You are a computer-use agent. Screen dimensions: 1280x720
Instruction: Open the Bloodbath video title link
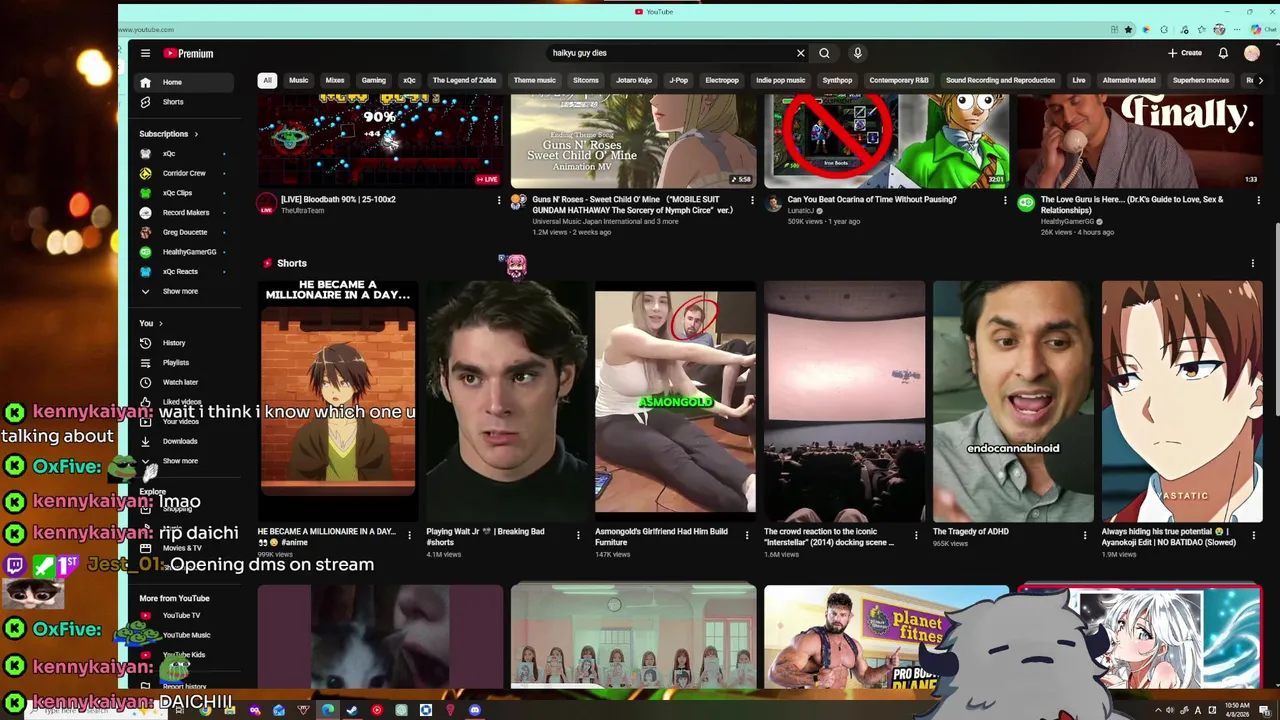[x=338, y=199]
